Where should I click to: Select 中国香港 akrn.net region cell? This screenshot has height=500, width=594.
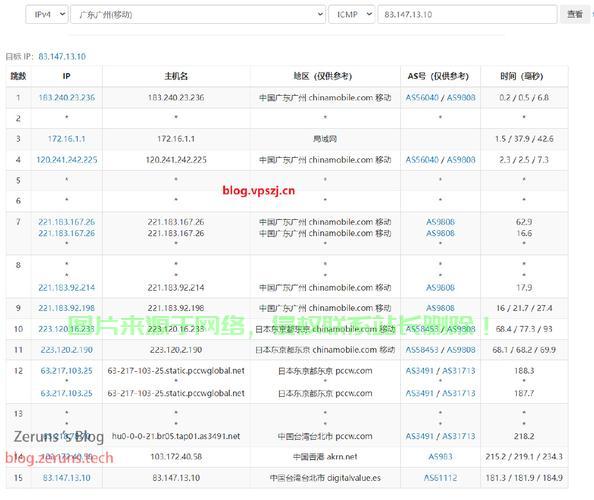tap(325, 457)
